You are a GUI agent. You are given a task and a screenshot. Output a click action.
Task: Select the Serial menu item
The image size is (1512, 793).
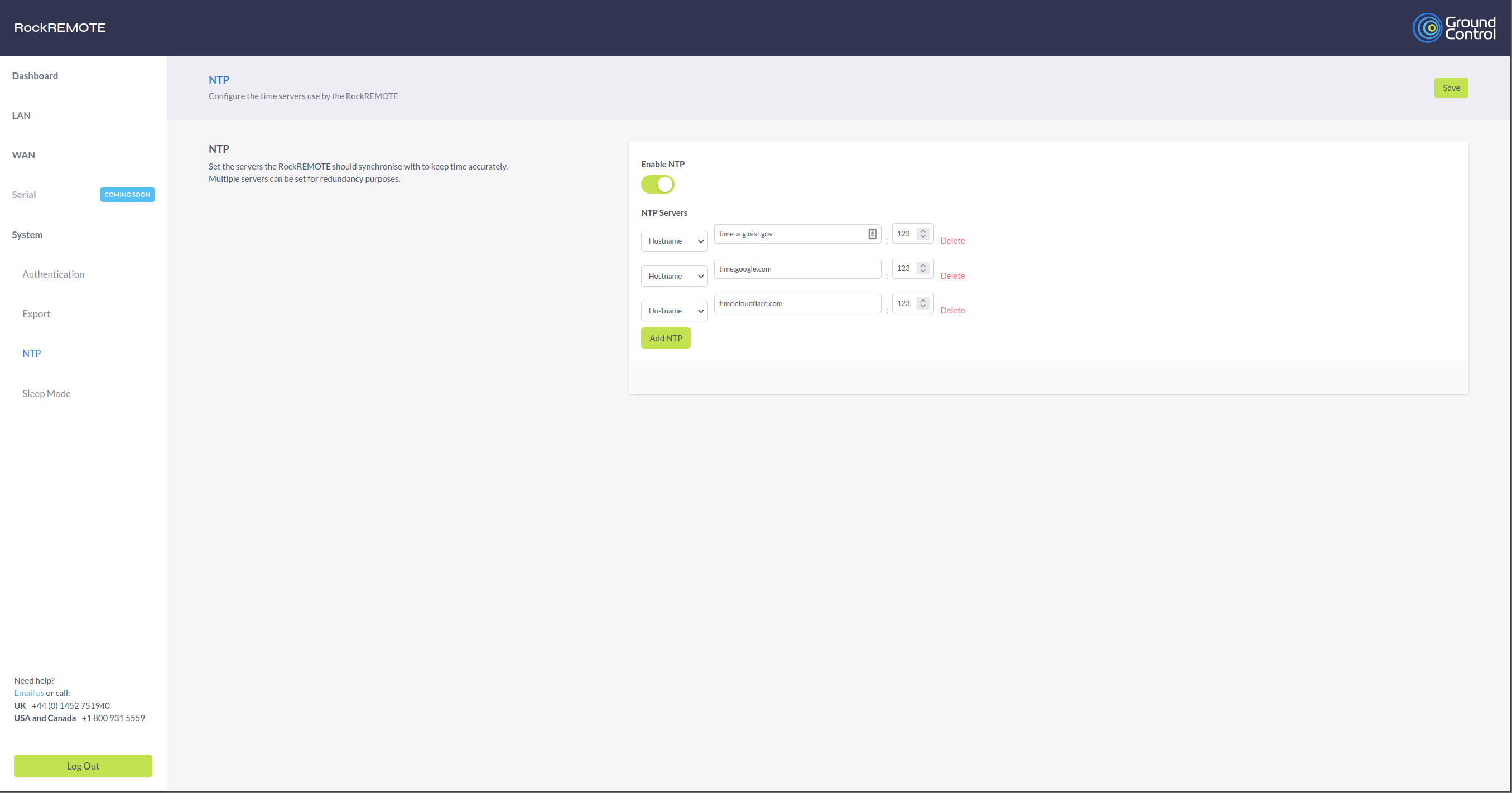(x=23, y=195)
